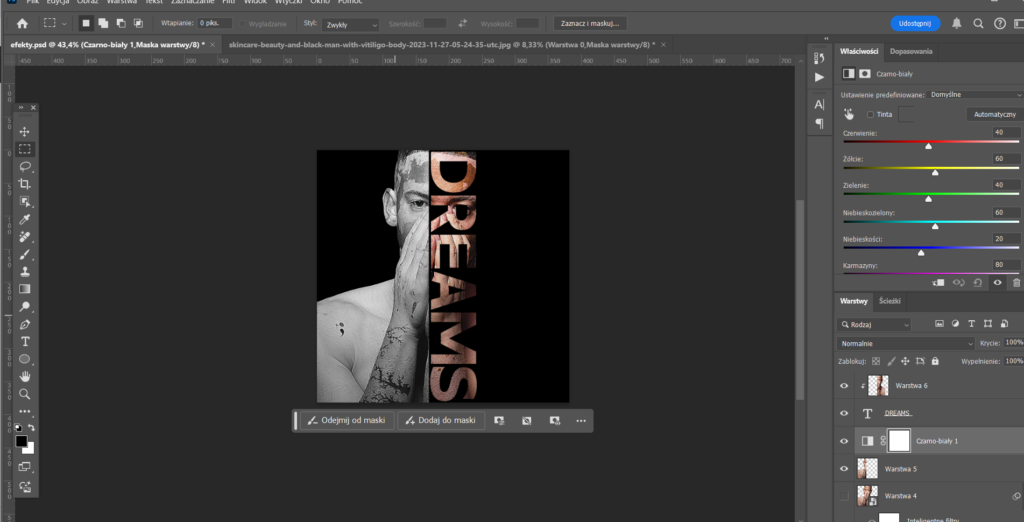The height and width of the screenshot is (522, 1024).
Task: Select the Zoom tool
Action: click(25, 394)
